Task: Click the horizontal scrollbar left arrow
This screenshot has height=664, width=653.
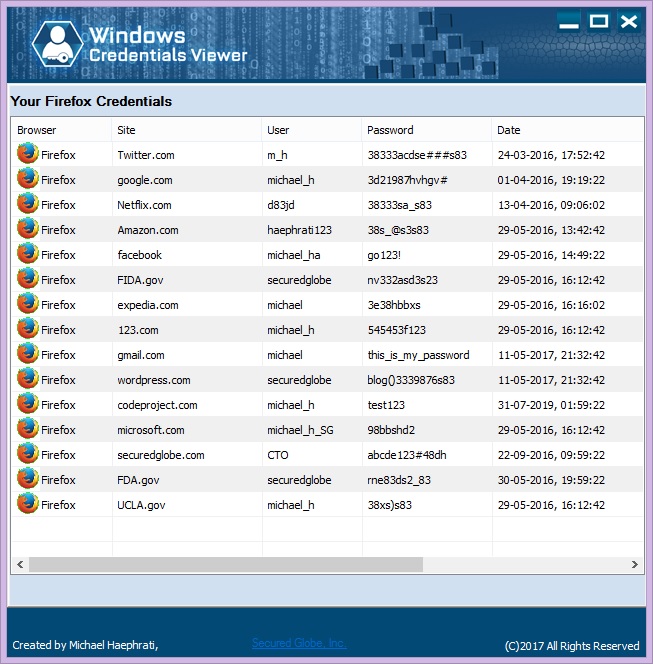Action: [x=20, y=564]
